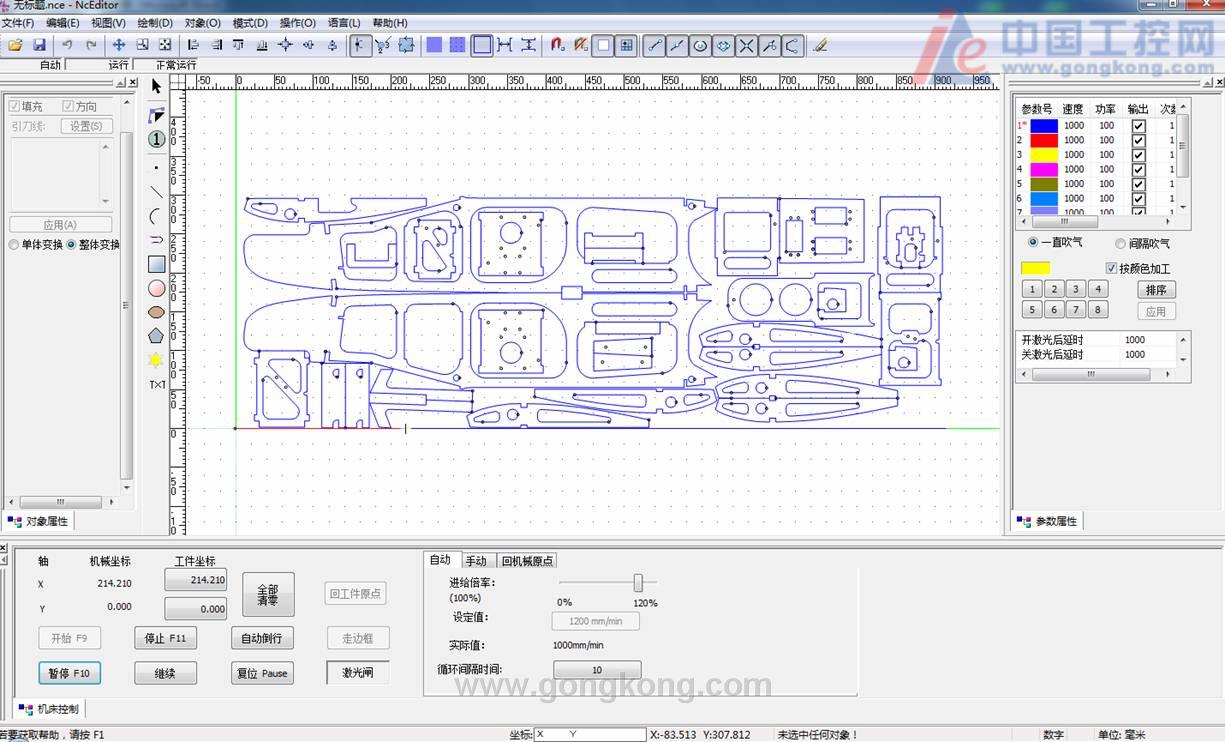Select the pentagon polygon tool
Viewport: 1225px width, 742px height.
click(x=156, y=336)
